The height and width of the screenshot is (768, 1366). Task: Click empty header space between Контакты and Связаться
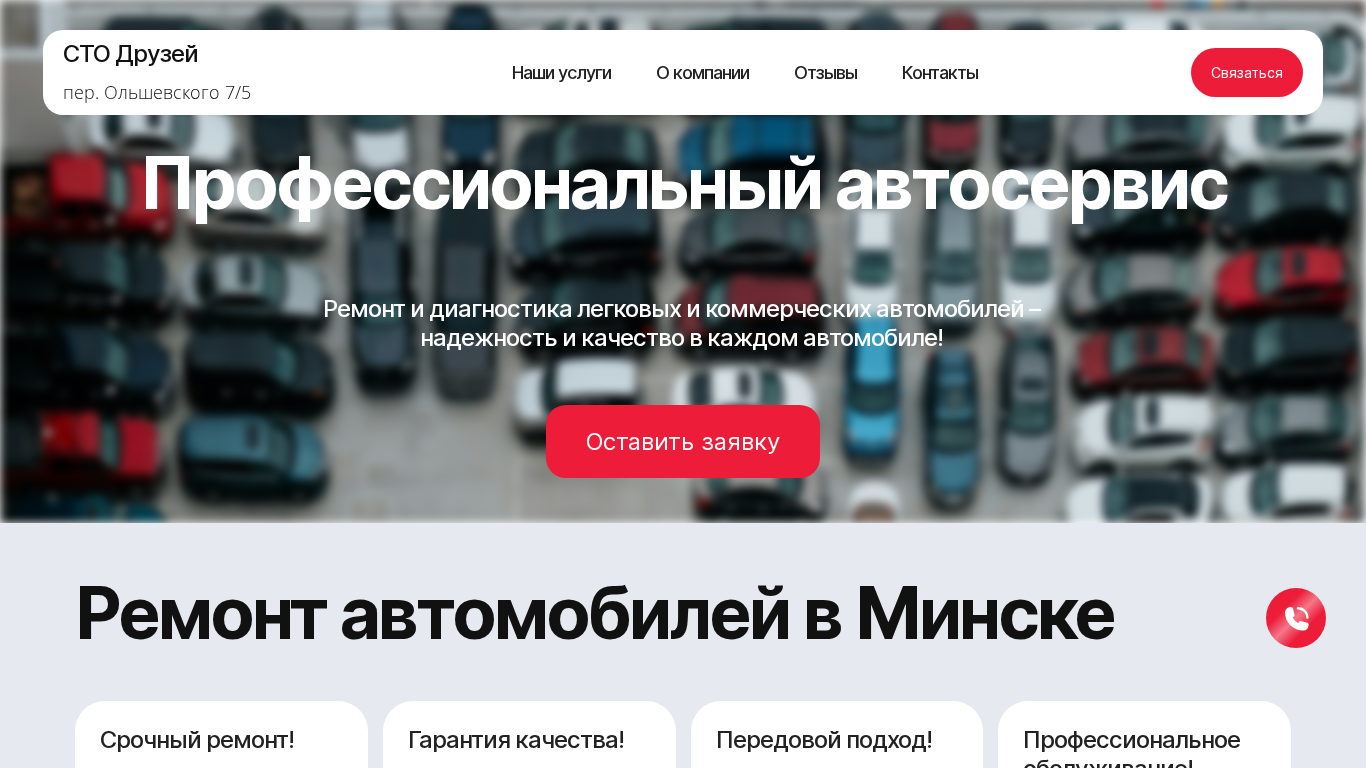click(1085, 73)
